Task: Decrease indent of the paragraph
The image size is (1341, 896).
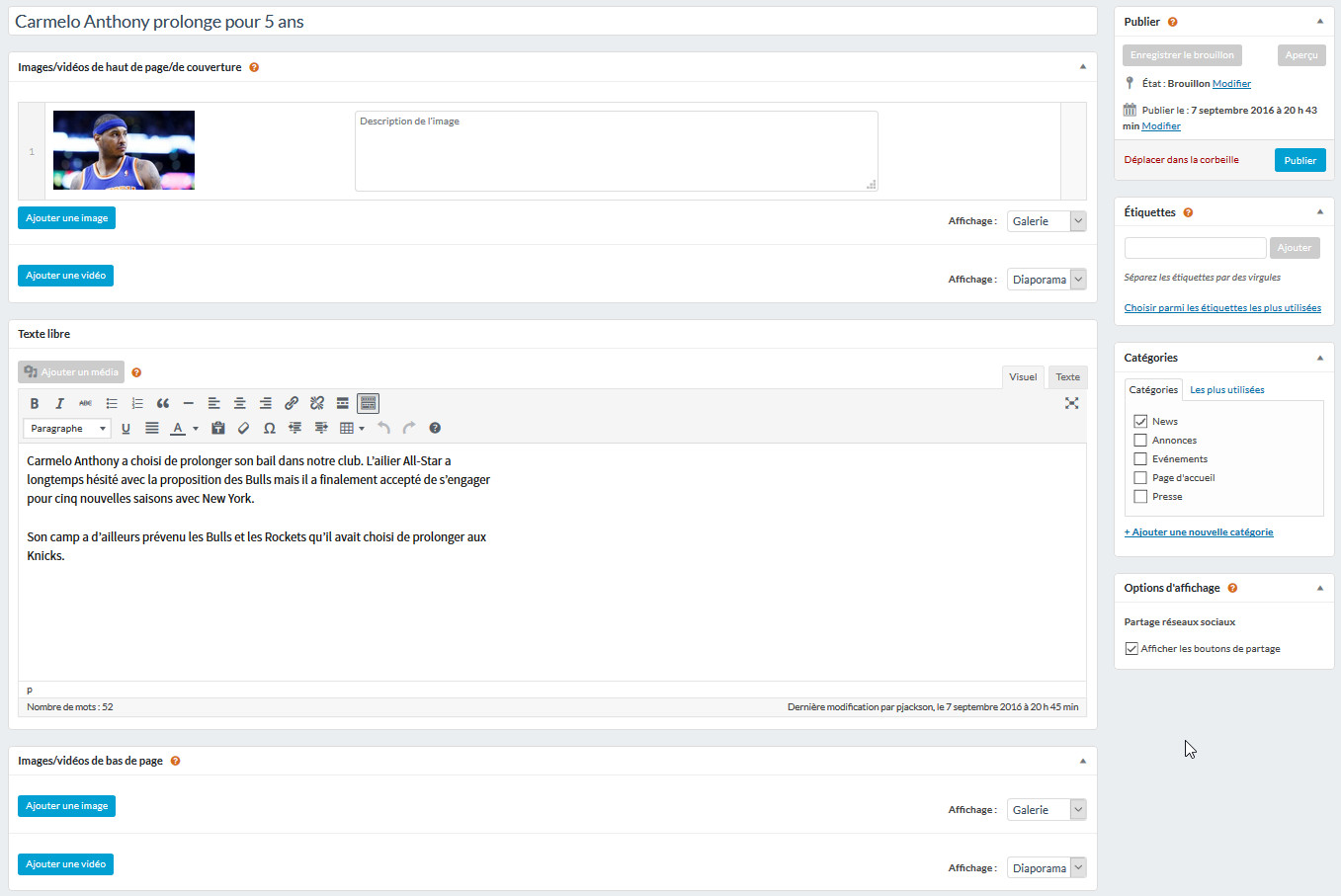Action: (x=294, y=428)
